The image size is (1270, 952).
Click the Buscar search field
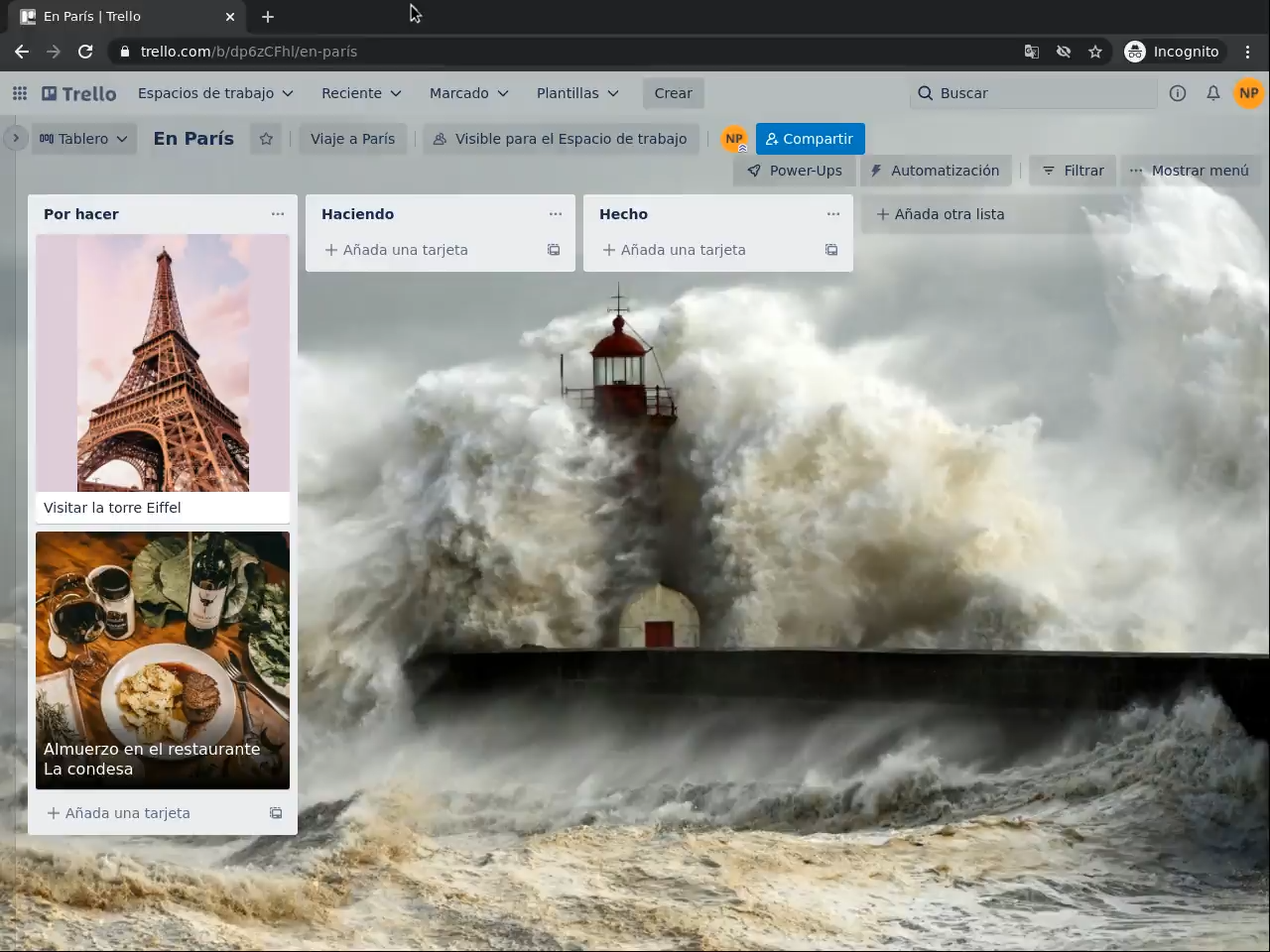tap(1032, 93)
